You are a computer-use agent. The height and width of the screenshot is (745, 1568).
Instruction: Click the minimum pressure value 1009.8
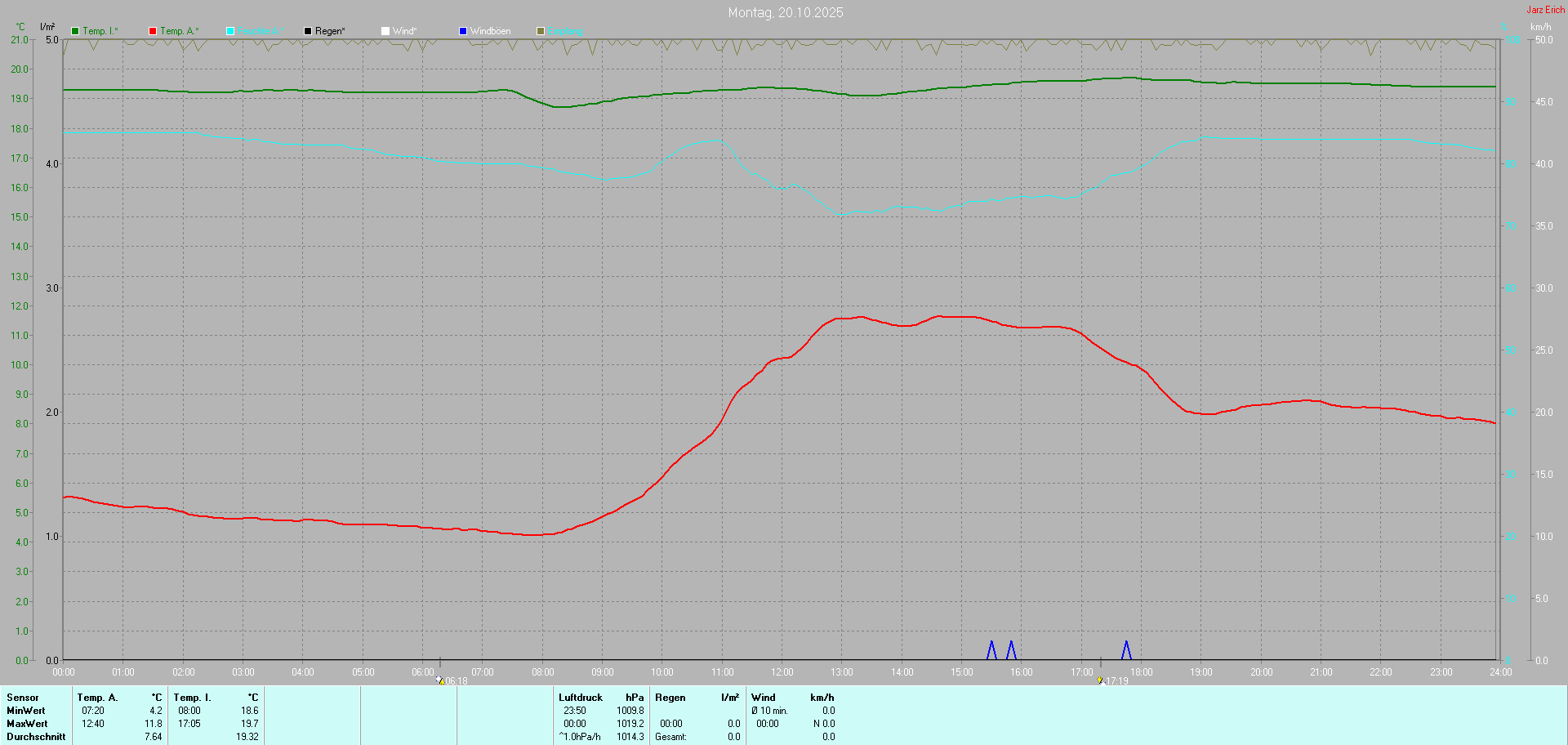pyautogui.click(x=630, y=711)
